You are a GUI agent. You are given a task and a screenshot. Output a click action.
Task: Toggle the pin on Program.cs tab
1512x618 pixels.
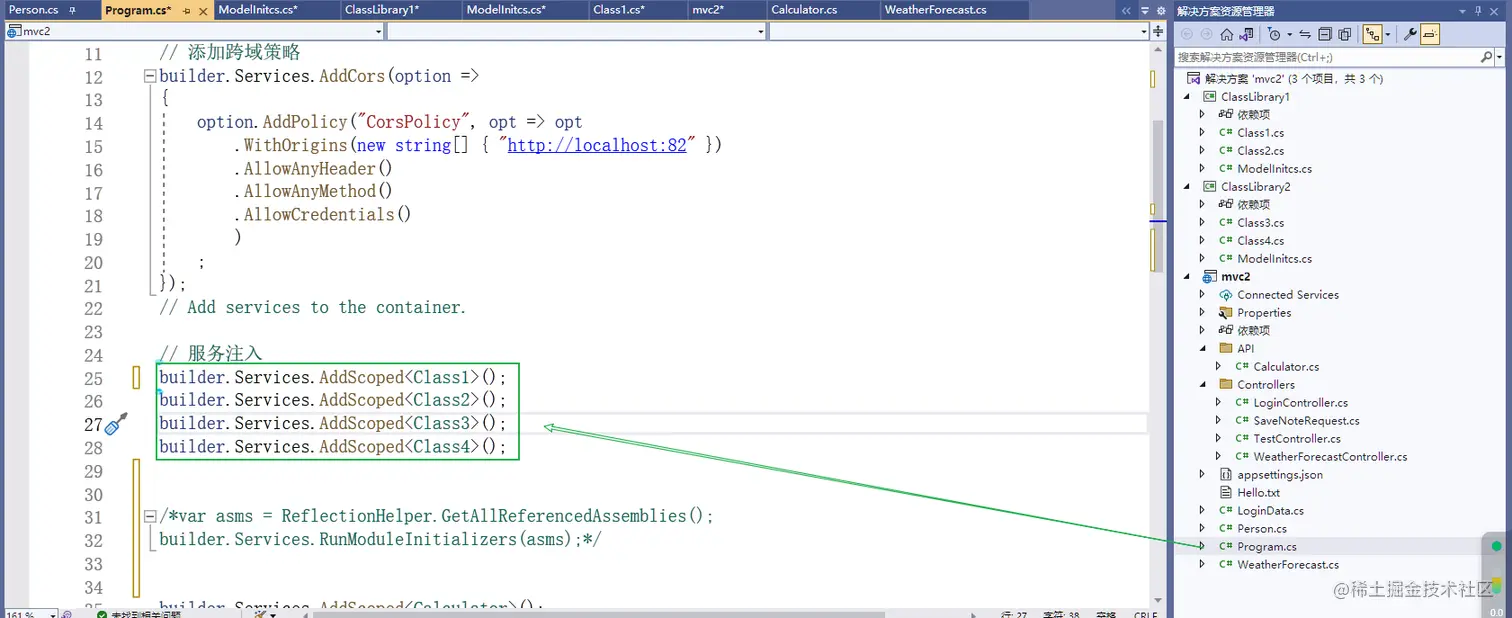click(186, 11)
